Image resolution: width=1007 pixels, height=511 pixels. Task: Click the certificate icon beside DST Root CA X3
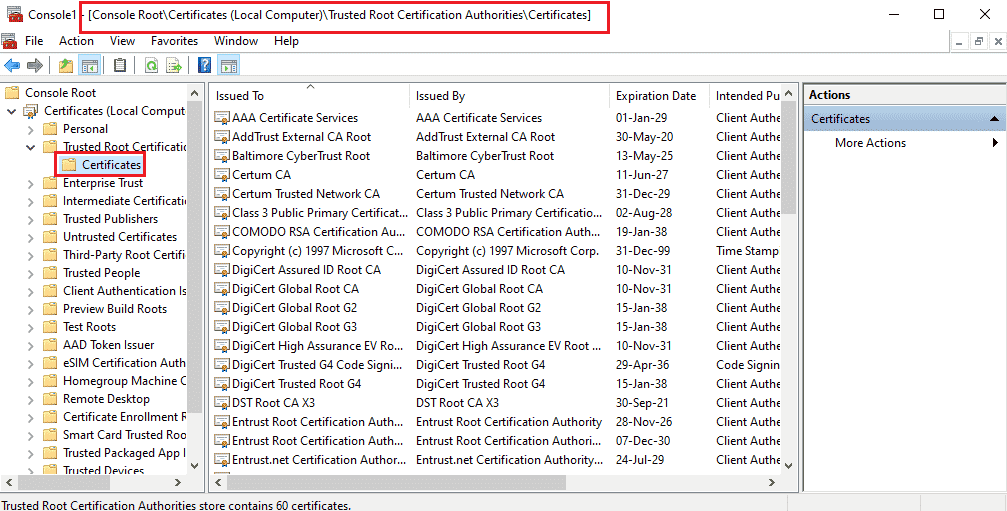222,403
